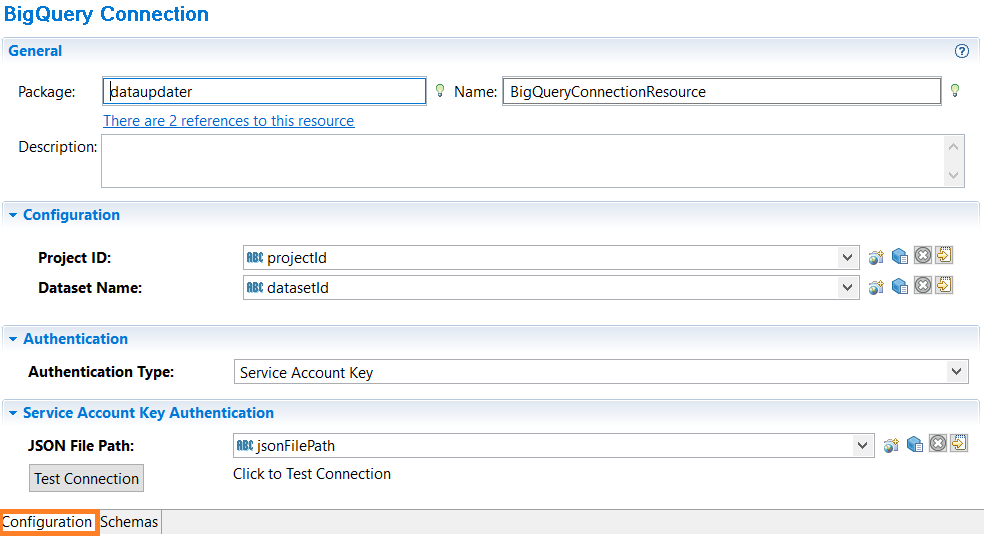Viewport: 984px width, 536px height.
Task: Click the notepad arrow icon beside Project ID
Action: pyautogui.click(x=944, y=255)
